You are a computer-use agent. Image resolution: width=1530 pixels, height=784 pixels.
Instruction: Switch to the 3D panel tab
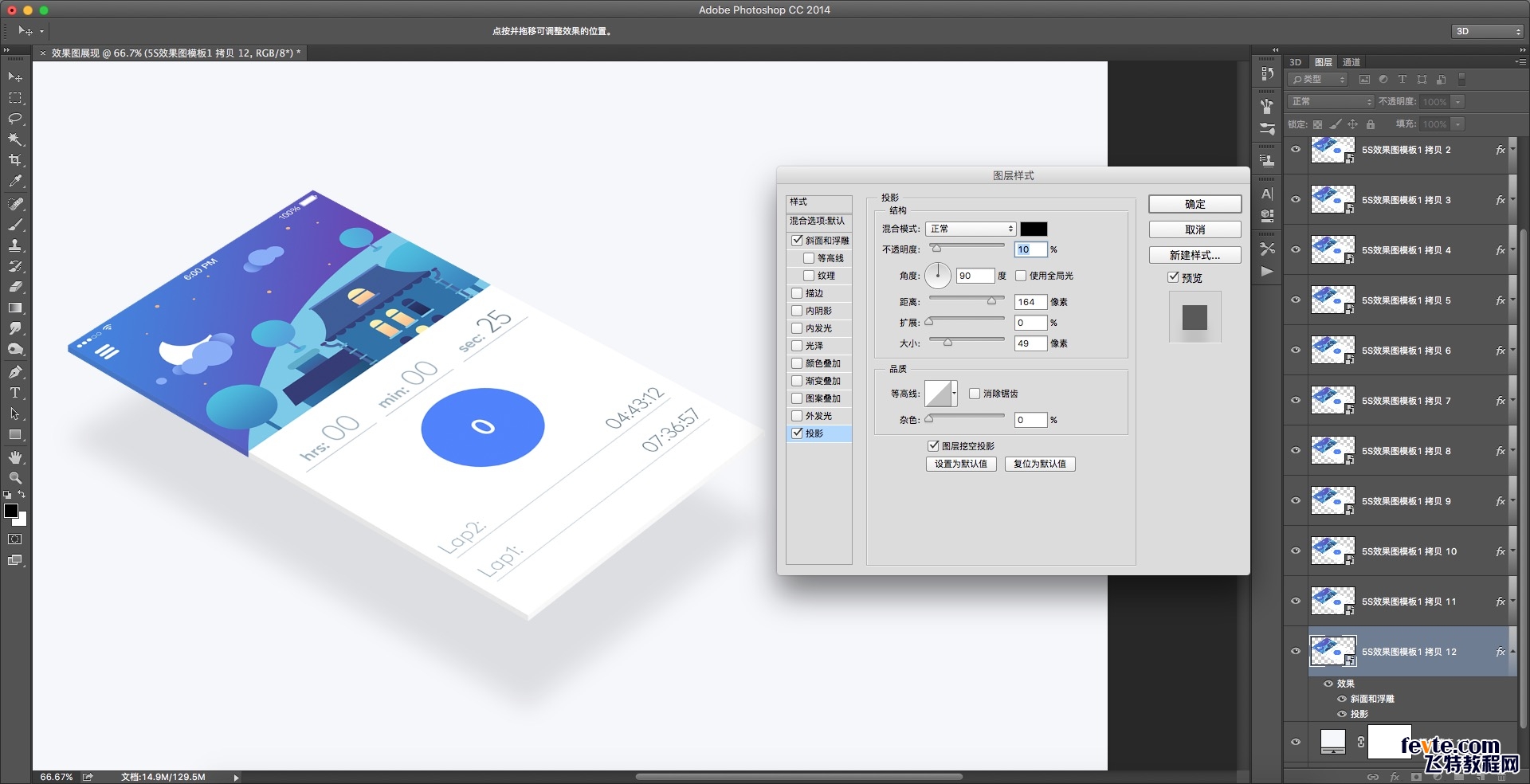coord(1296,62)
